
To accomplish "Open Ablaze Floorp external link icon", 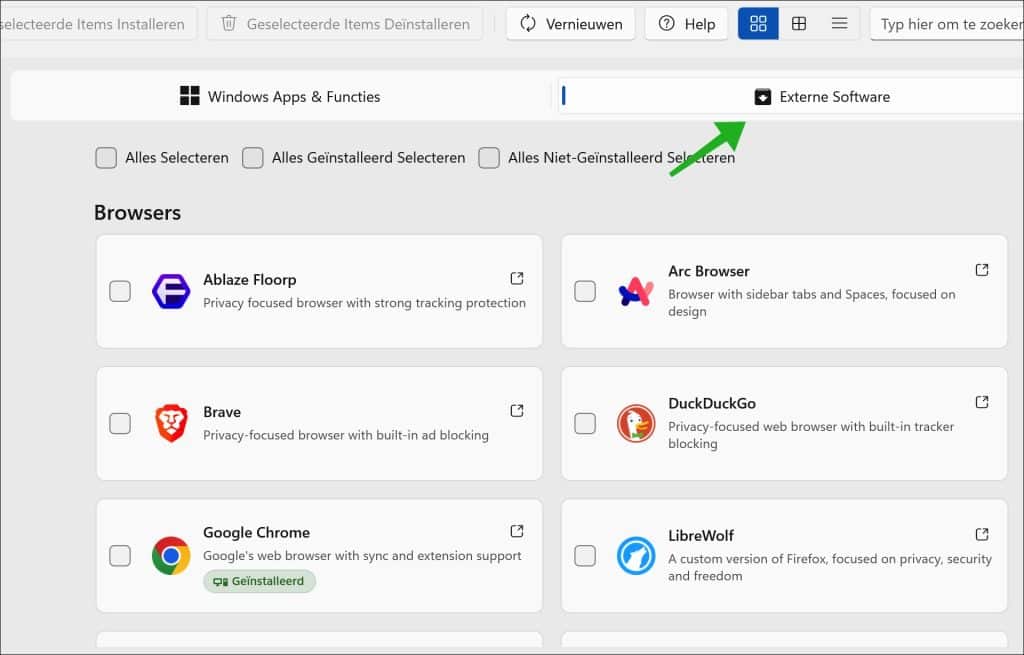I will click(517, 279).
